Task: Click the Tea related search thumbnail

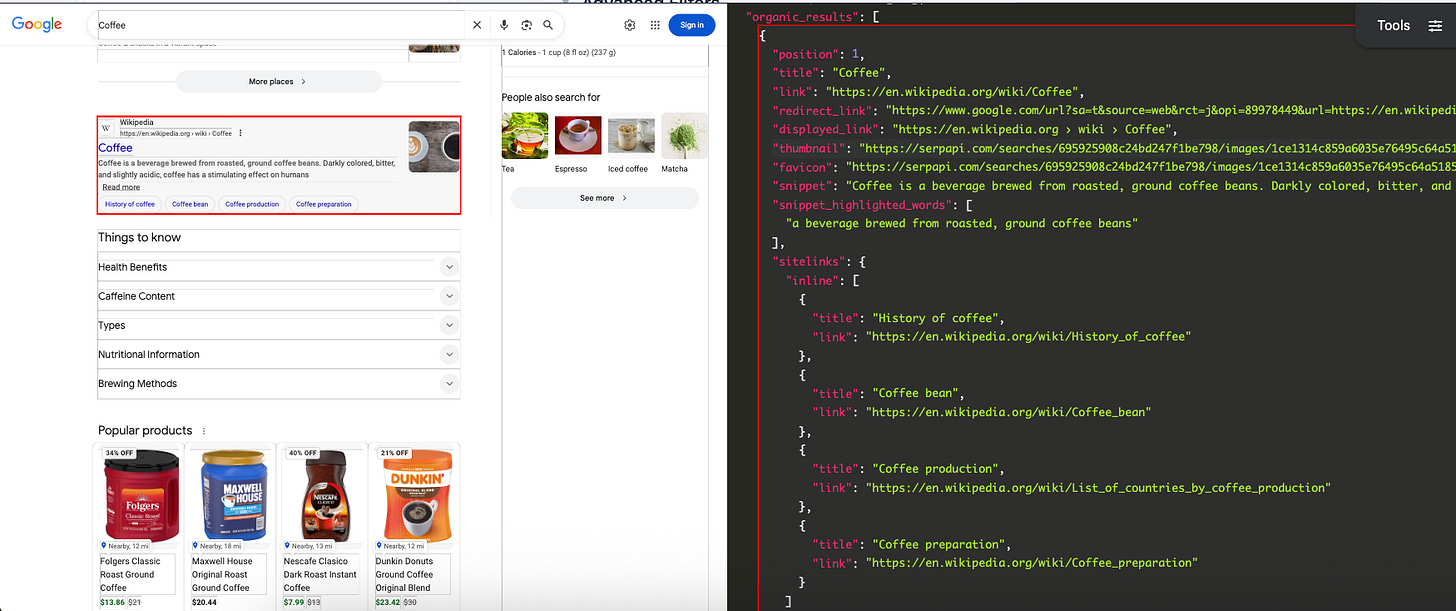Action: point(525,136)
